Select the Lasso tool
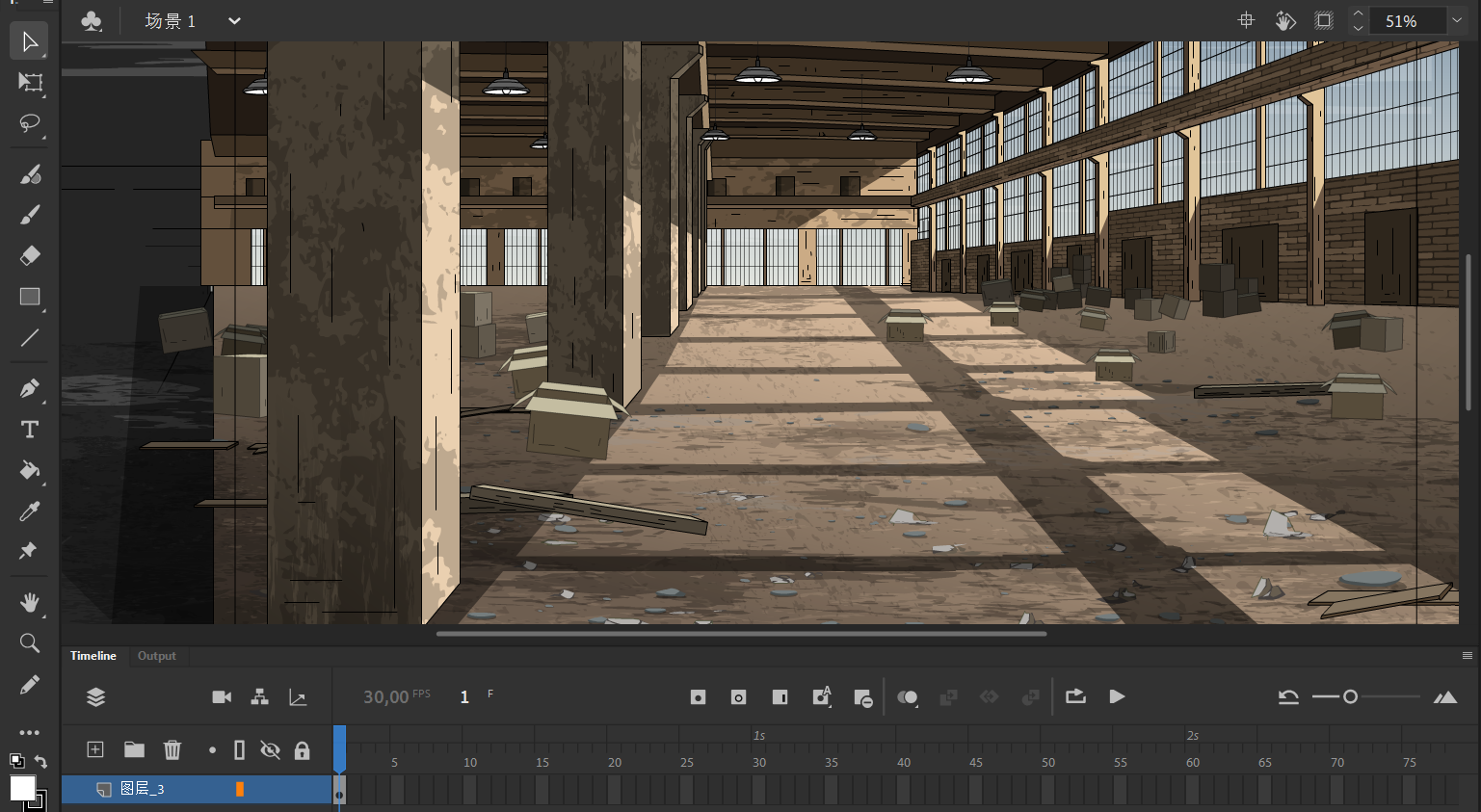This screenshot has width=1481, height=812. (x=30, y=123)
